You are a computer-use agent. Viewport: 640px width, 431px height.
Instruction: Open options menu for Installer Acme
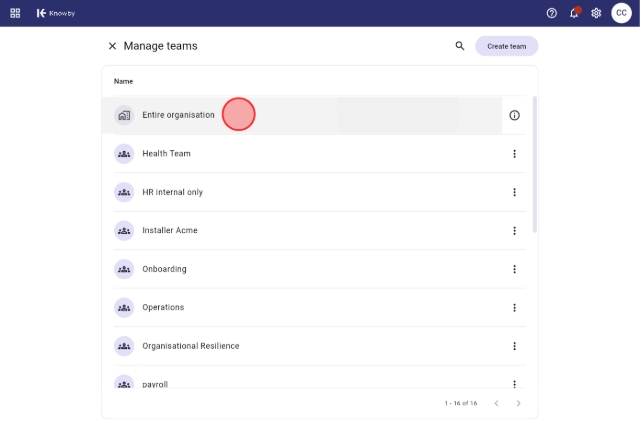(x=514, y=231)
